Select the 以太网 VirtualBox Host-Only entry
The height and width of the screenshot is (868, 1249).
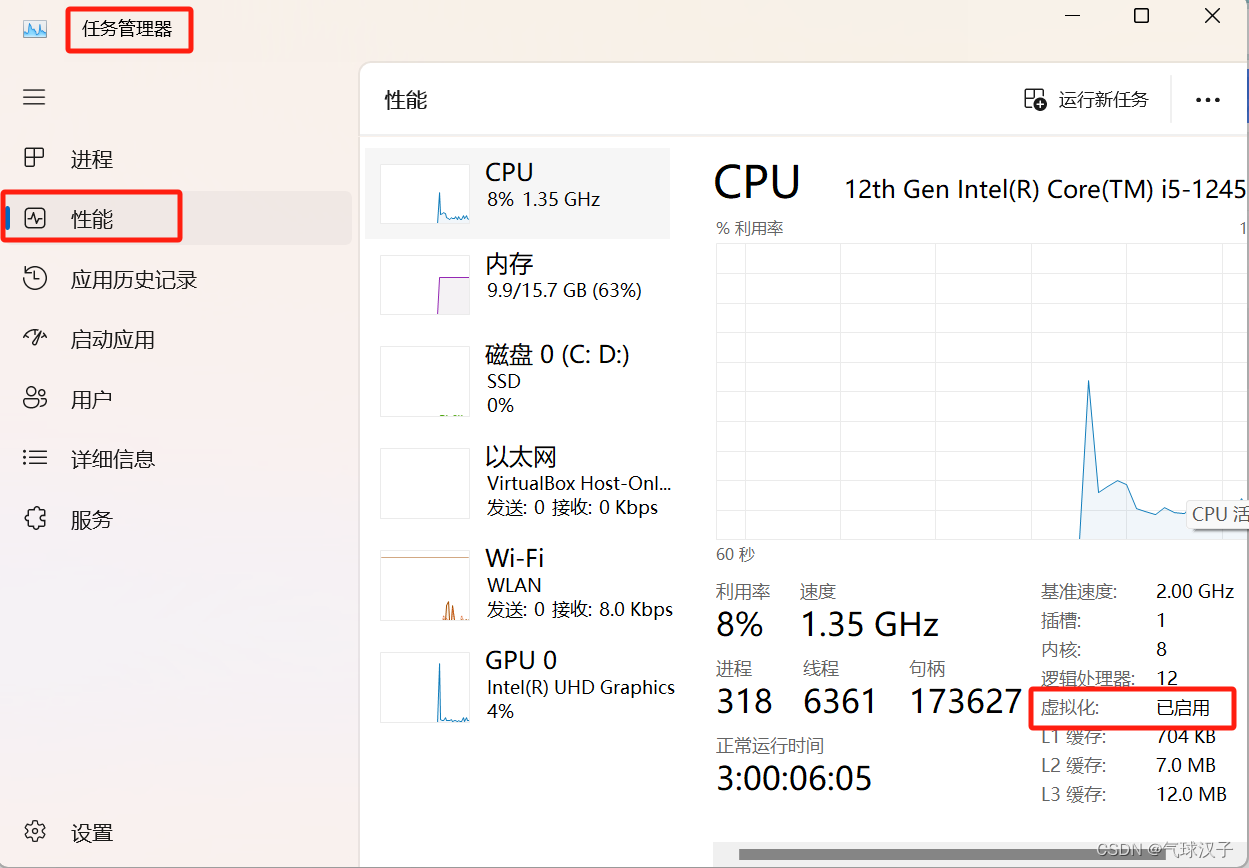(x=517, y=483)
